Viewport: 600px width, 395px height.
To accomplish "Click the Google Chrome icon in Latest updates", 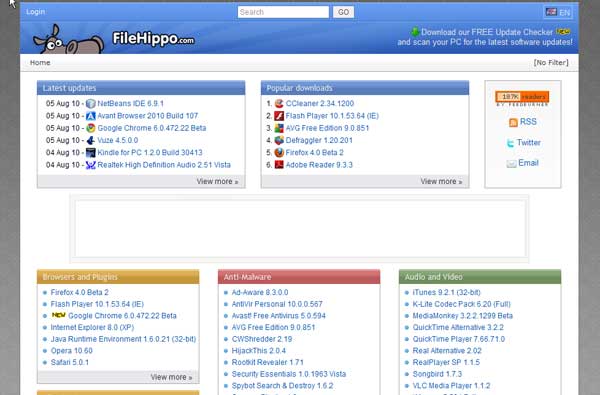I will pos(91,128).
